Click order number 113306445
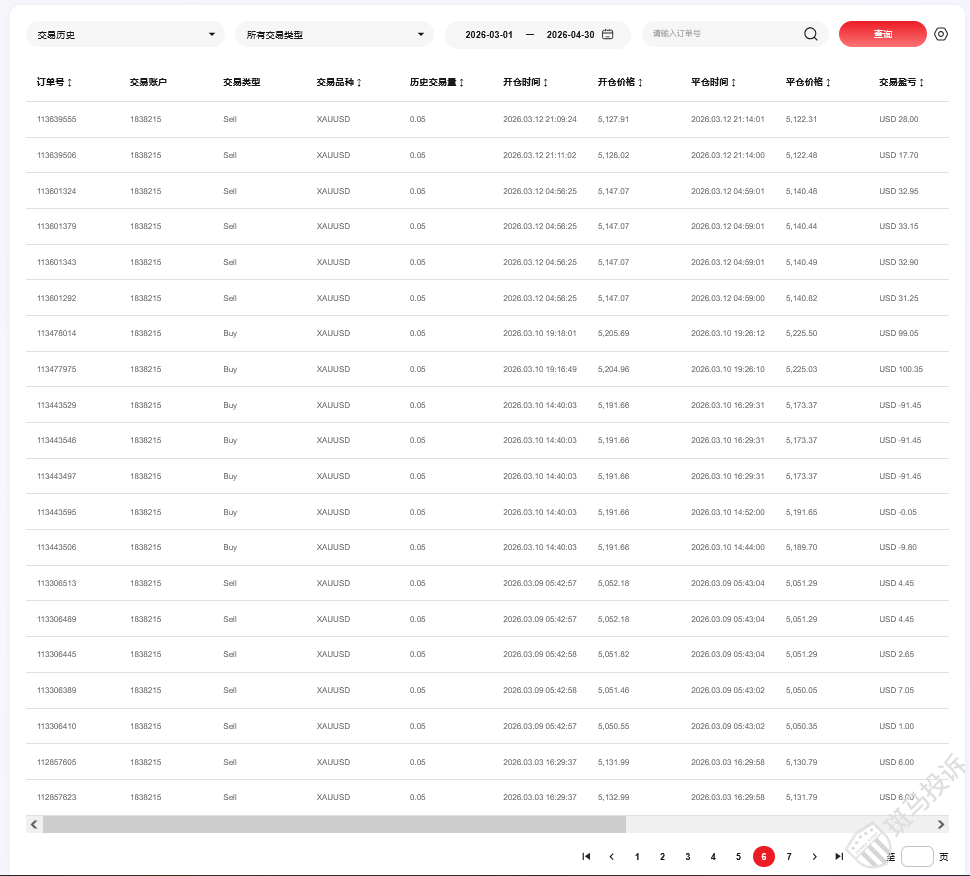Image resolution: width=970 pixels, height=876 pixels. pyautogui.click(x=56, y=655)
